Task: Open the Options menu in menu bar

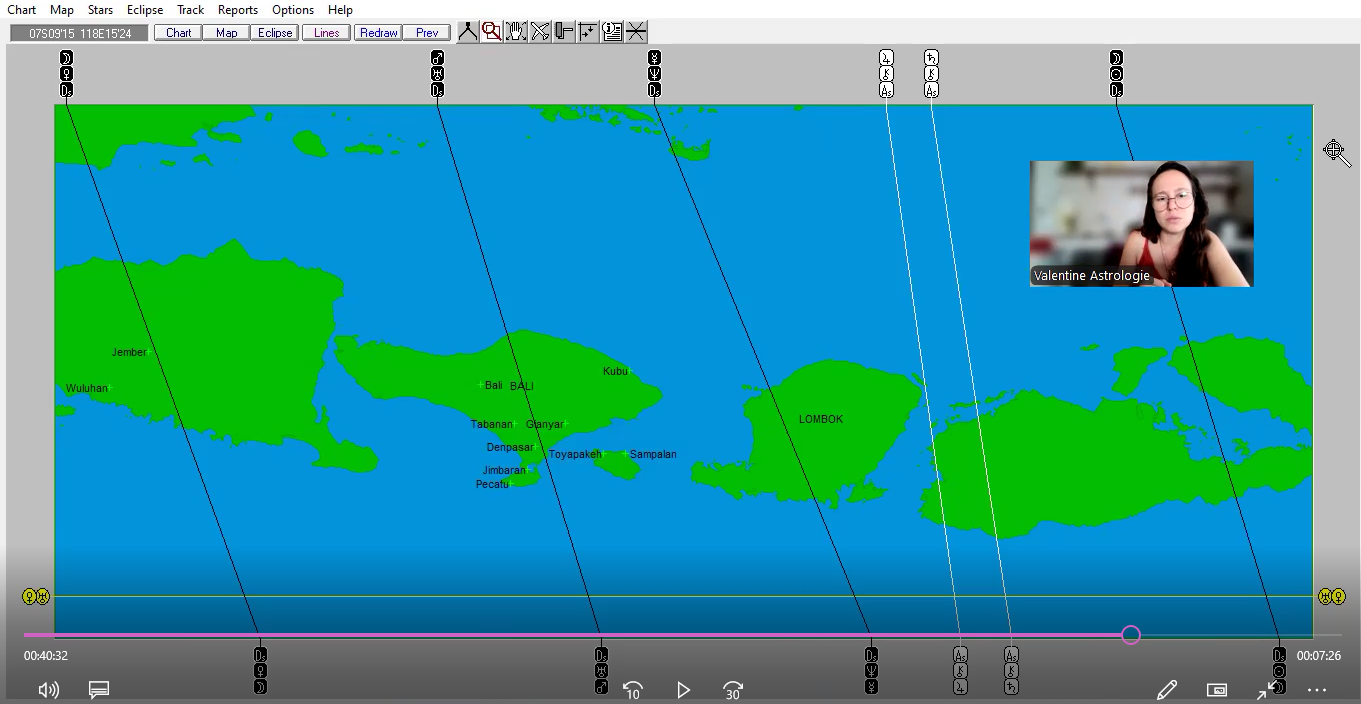Action: 293,10
